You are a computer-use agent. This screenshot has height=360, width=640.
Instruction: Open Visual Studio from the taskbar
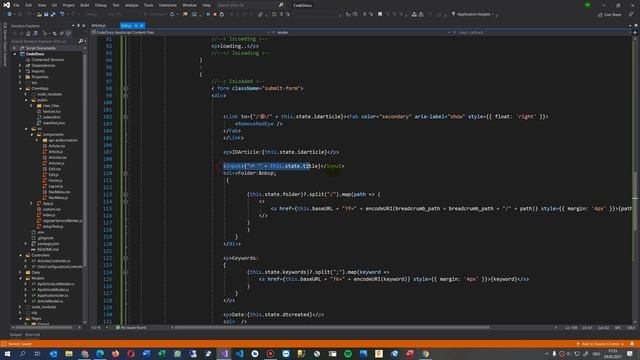[x=224, y=353]
